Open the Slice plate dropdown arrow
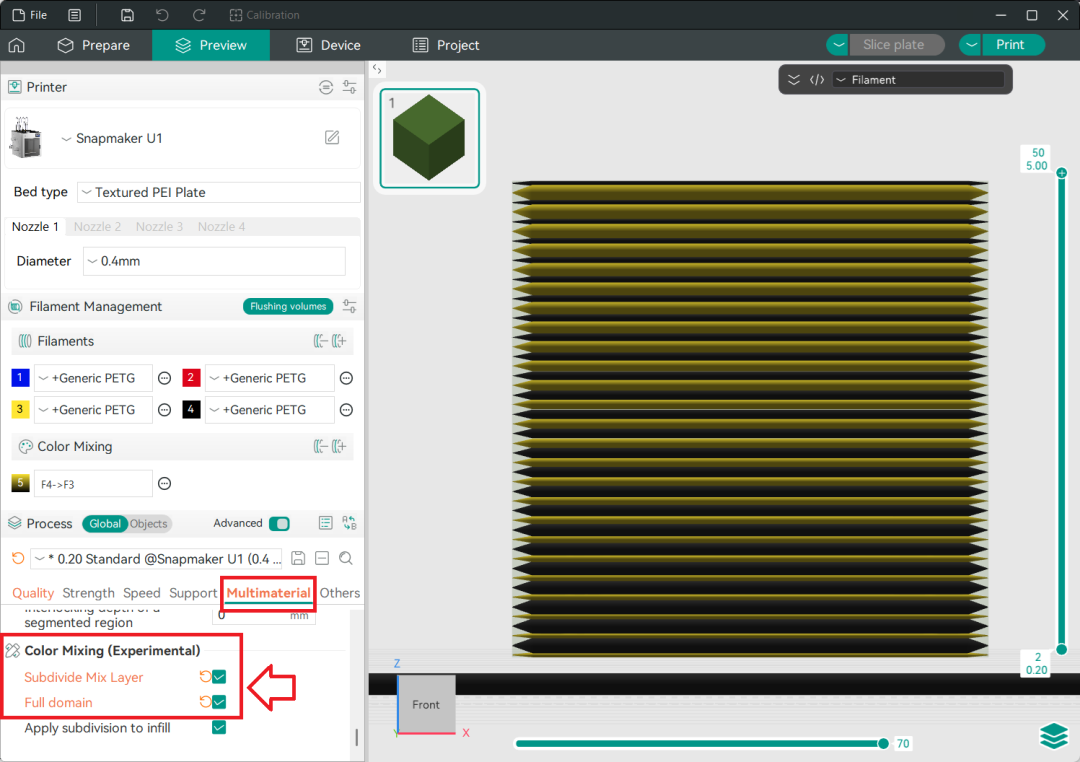The image size is (1080, 762). pos(838,45)
